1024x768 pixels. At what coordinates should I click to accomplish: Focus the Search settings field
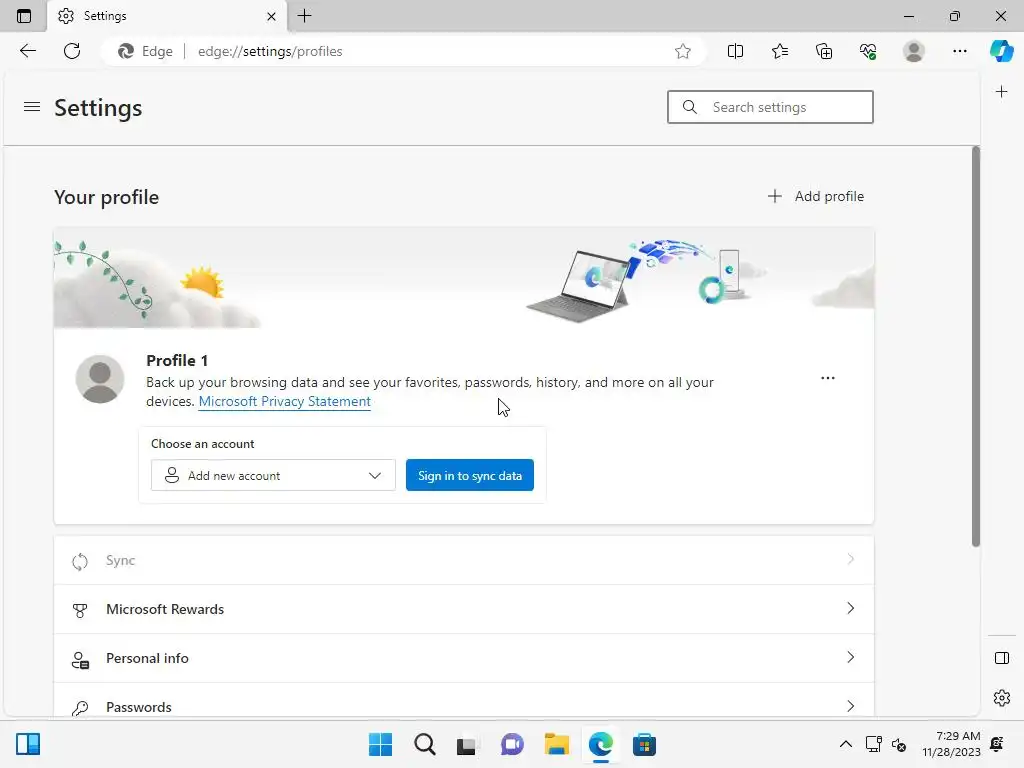770,107
